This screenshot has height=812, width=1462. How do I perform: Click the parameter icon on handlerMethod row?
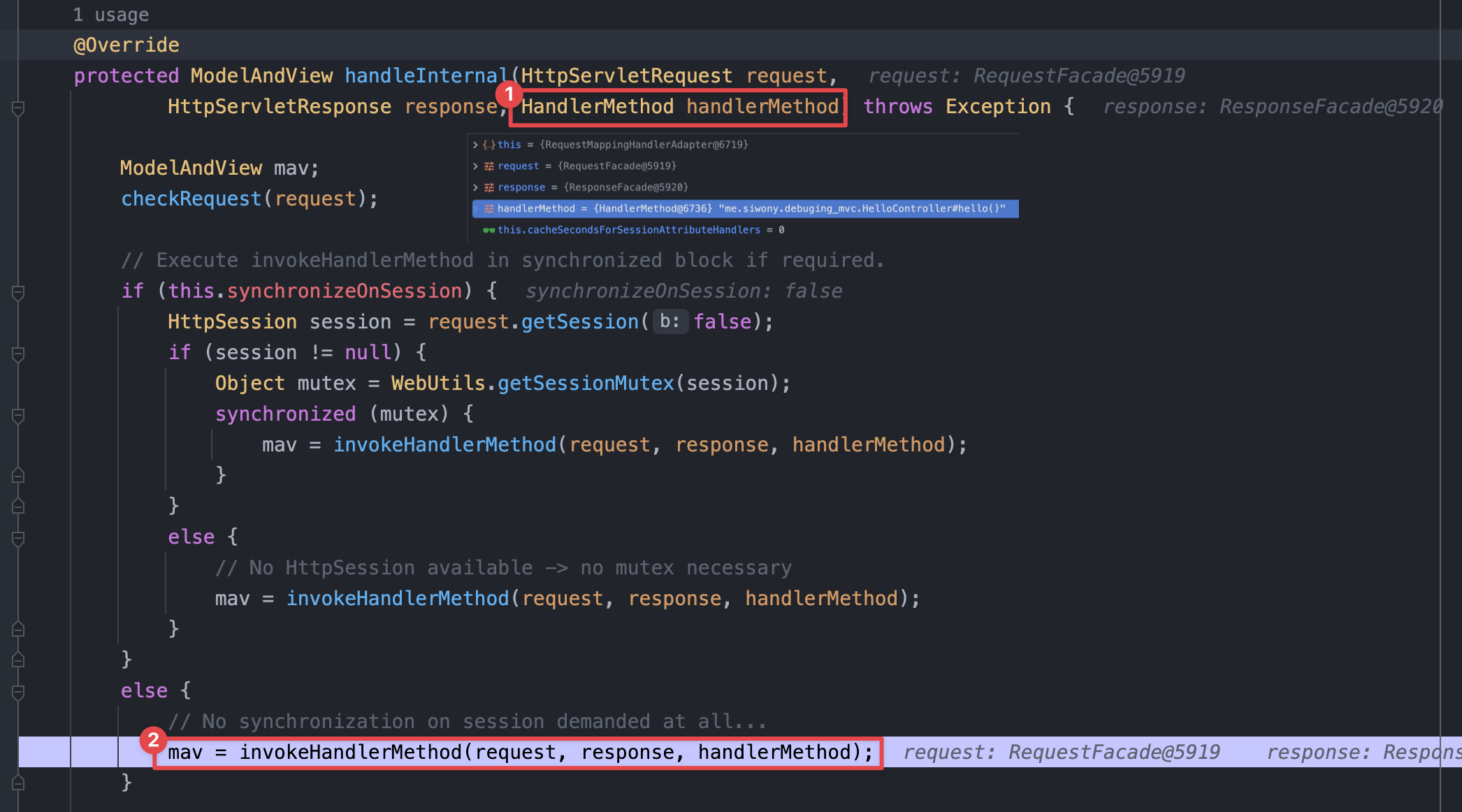pos(488,209)
